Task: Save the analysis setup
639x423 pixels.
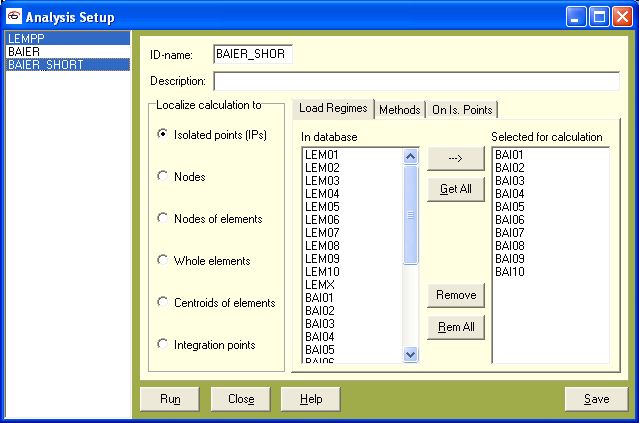Action: 596,399
